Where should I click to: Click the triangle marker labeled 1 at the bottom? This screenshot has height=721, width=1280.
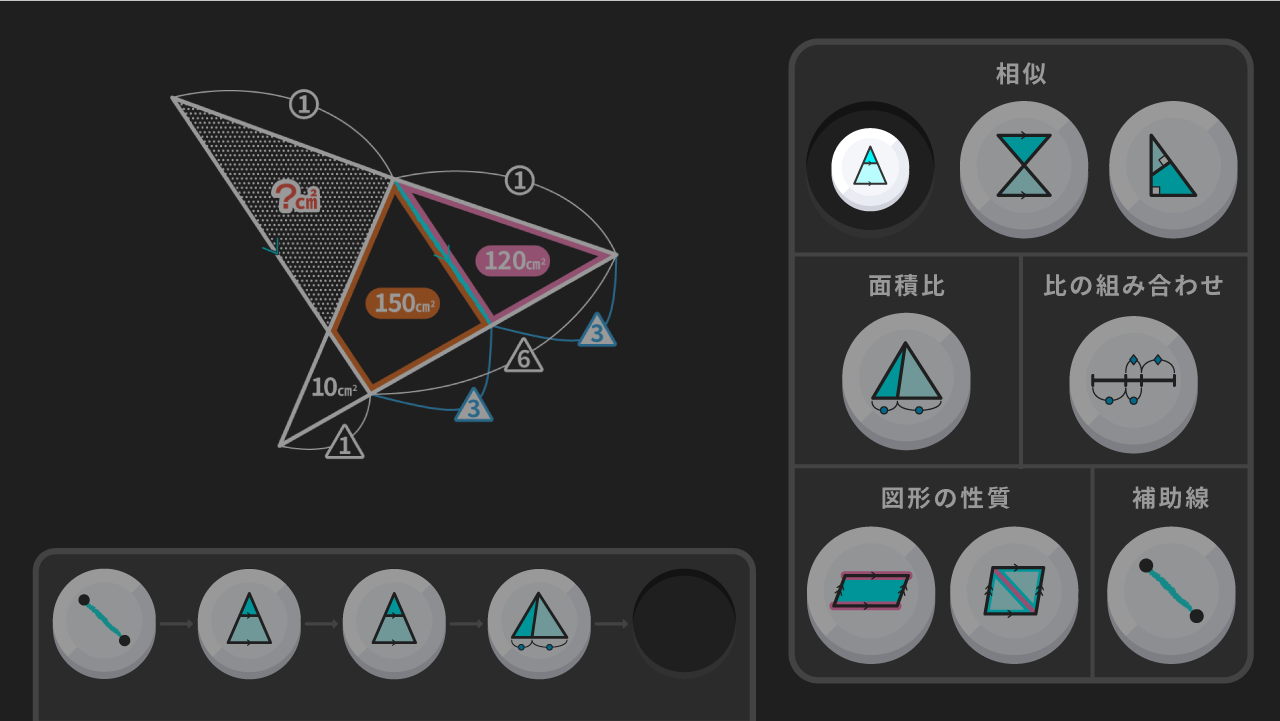pyautogui.click(x=345, y=443)
